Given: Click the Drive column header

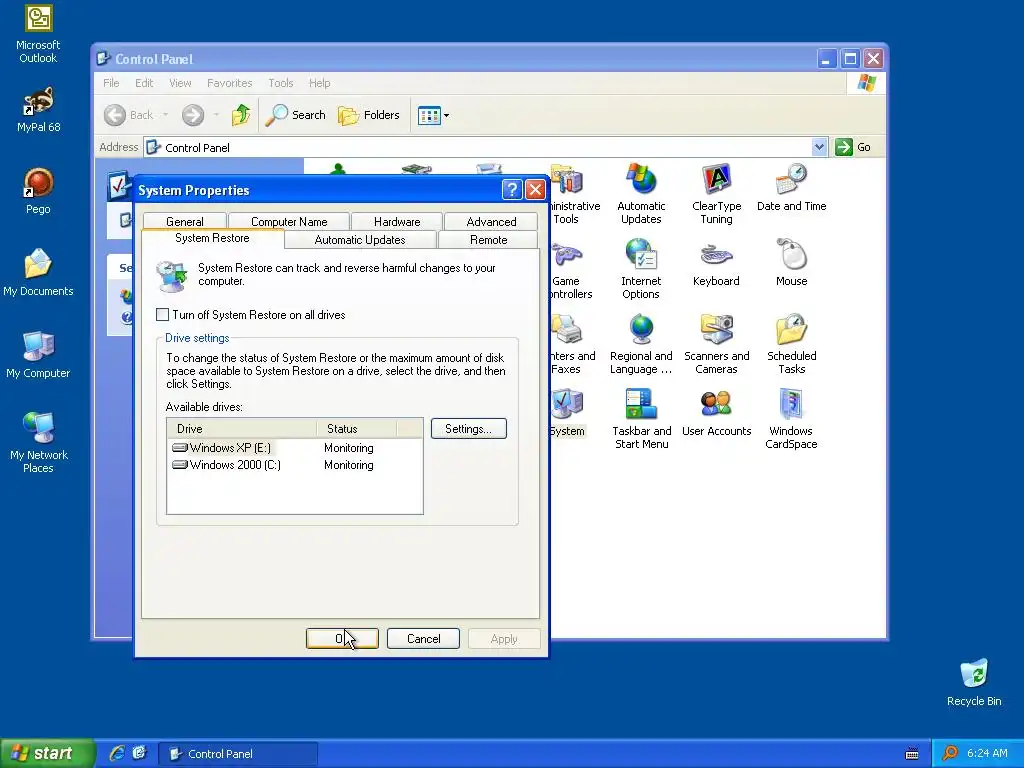Looking at the screenshot, I should tap(242, 428).
